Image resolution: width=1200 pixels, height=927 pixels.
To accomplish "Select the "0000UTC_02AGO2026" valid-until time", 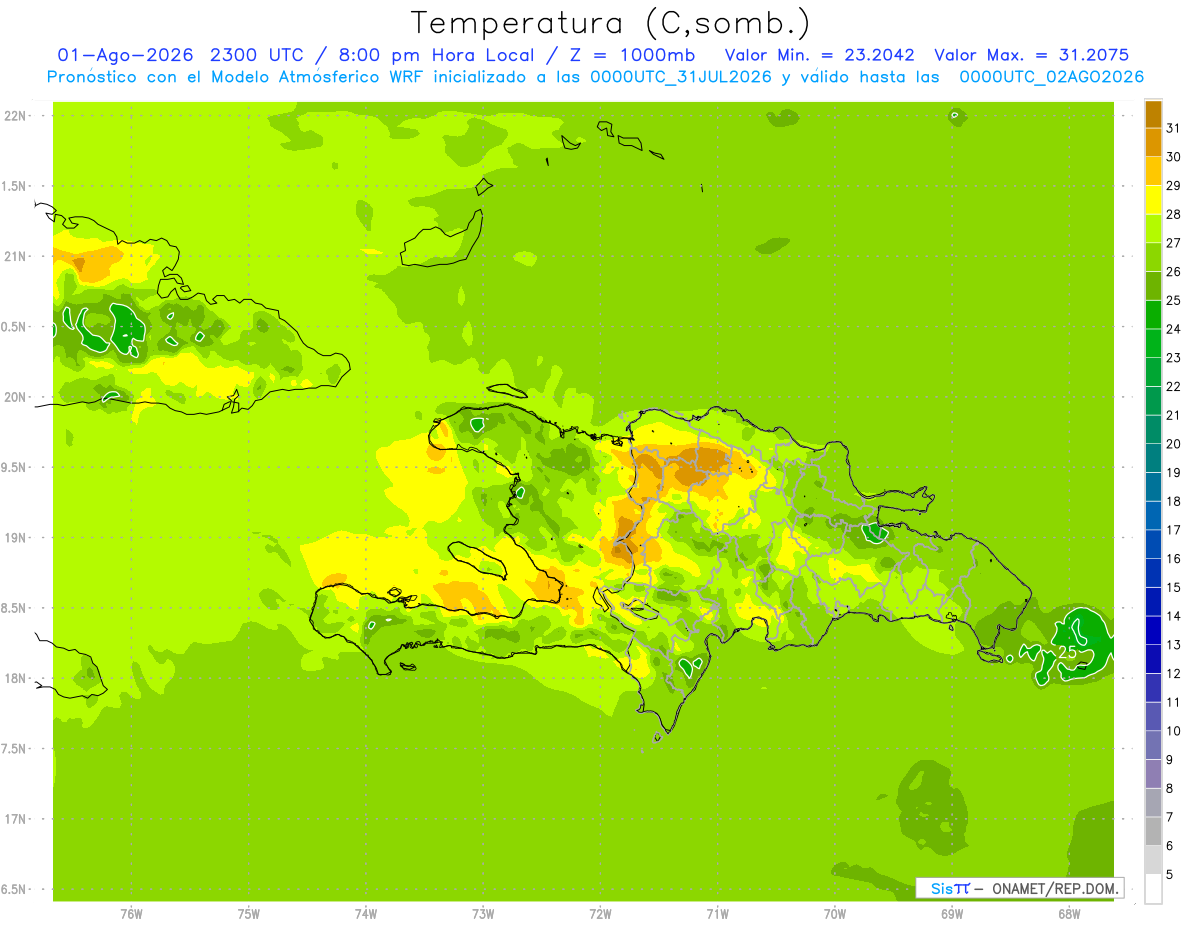I will [1051, 77].
